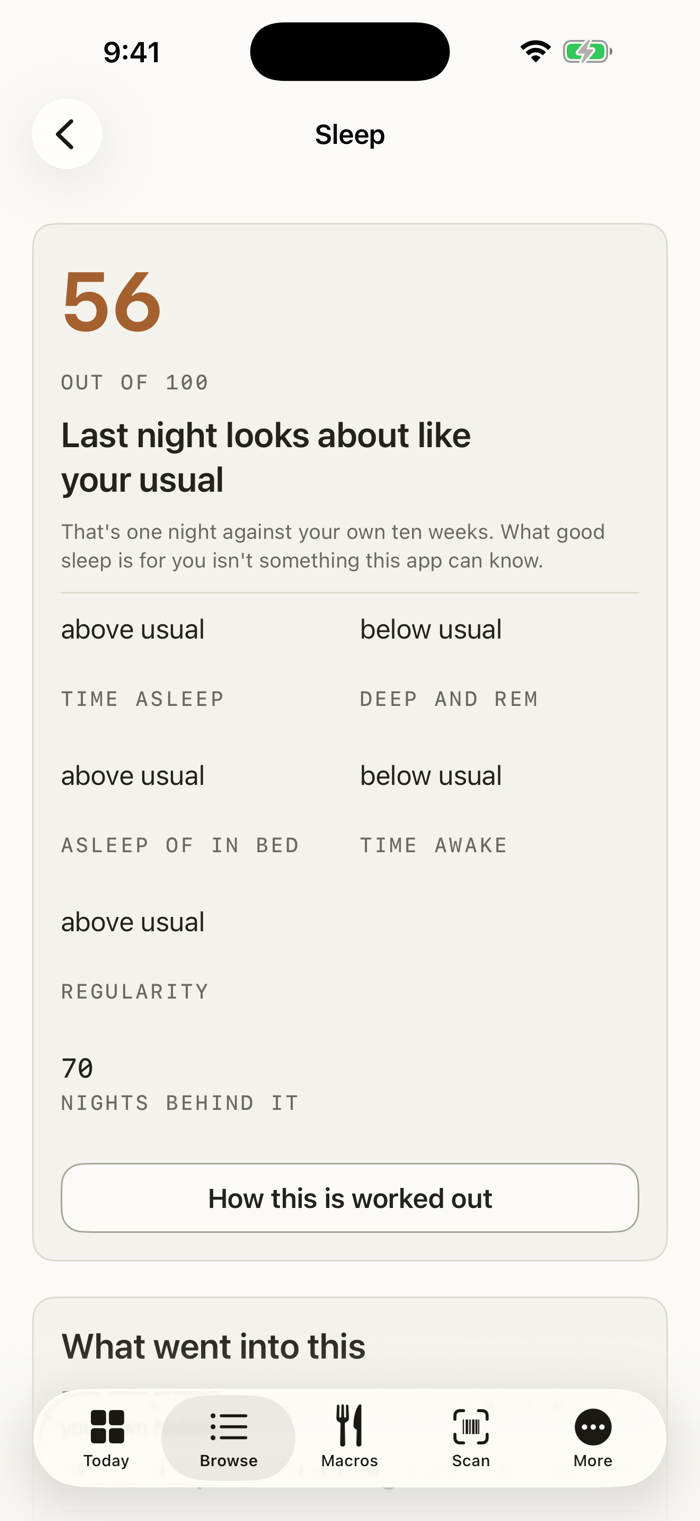700x1521 pixels.
Task: Select the Browse list icon
Action: (229, 1427)
